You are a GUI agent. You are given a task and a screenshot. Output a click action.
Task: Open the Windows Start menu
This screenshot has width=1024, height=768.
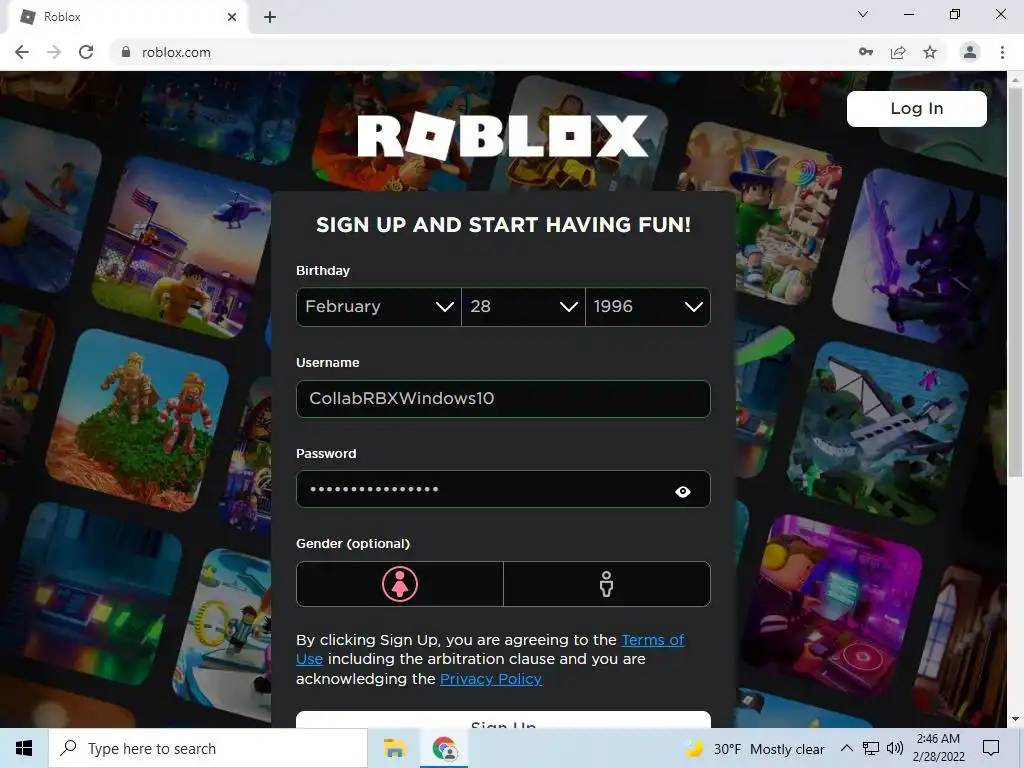tap(24, 748)
